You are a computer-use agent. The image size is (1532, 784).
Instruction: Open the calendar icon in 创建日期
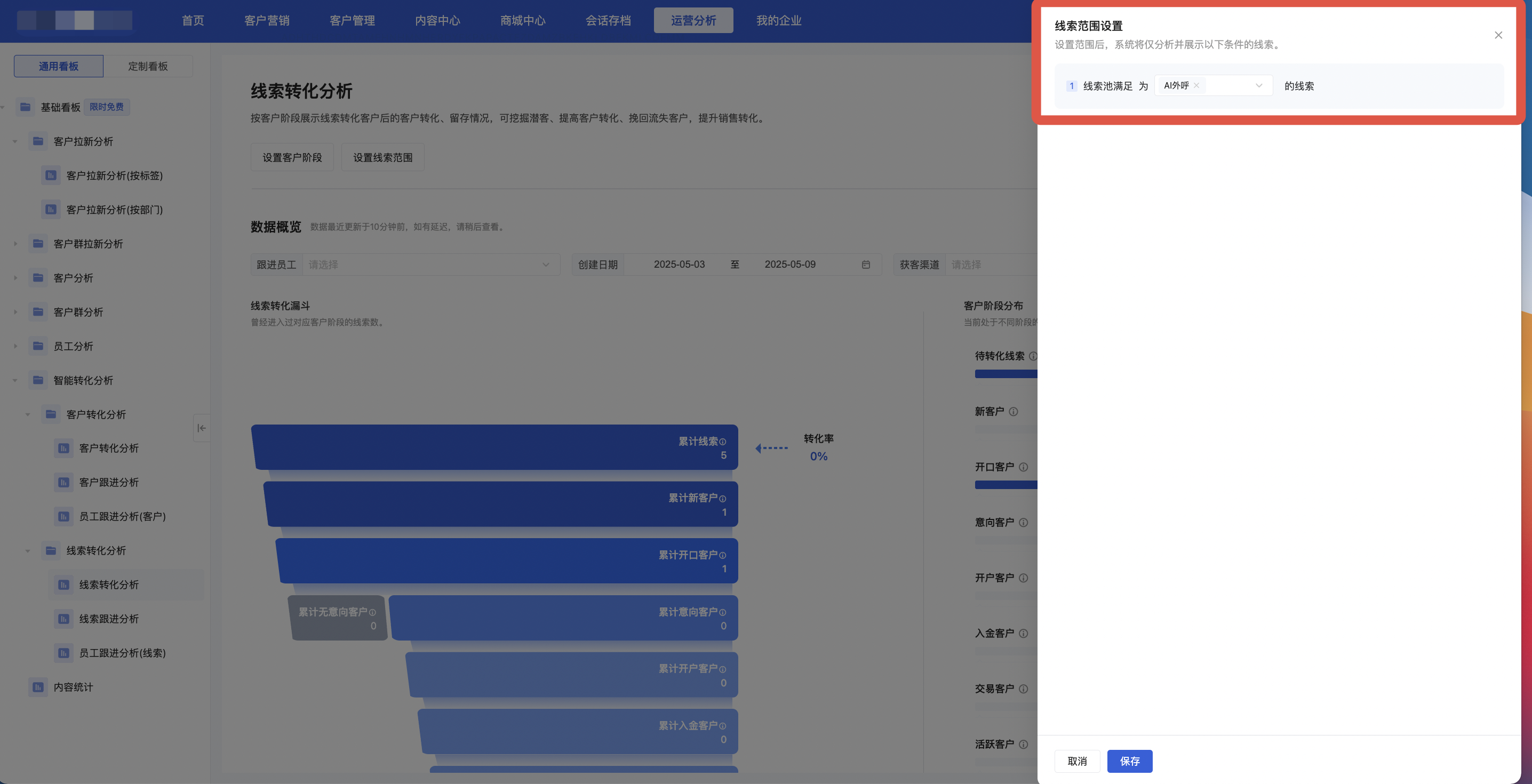coord(865,265)
